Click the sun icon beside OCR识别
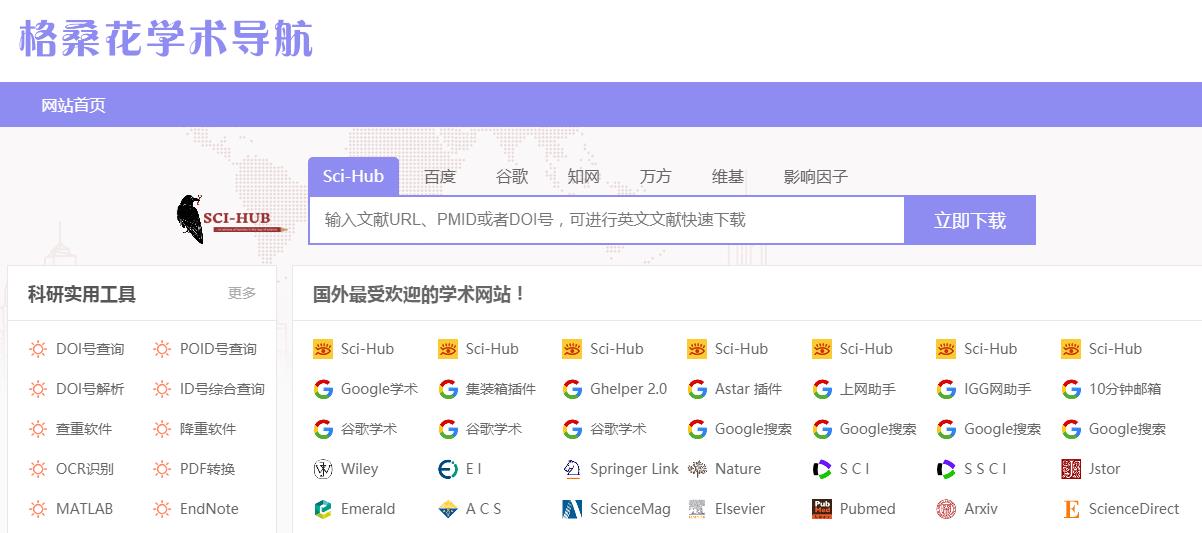The height and width of the screenshot is (533, 1202). point(38,469)
